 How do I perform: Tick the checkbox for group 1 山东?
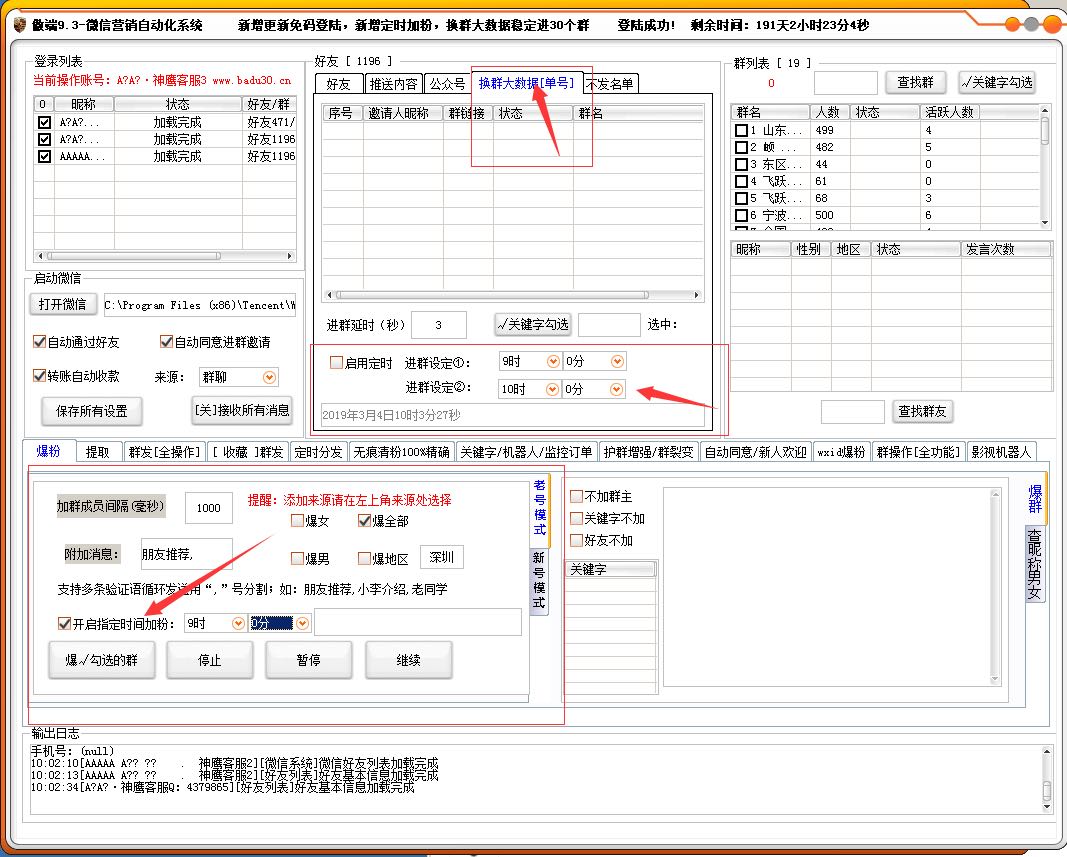point(742,130)
